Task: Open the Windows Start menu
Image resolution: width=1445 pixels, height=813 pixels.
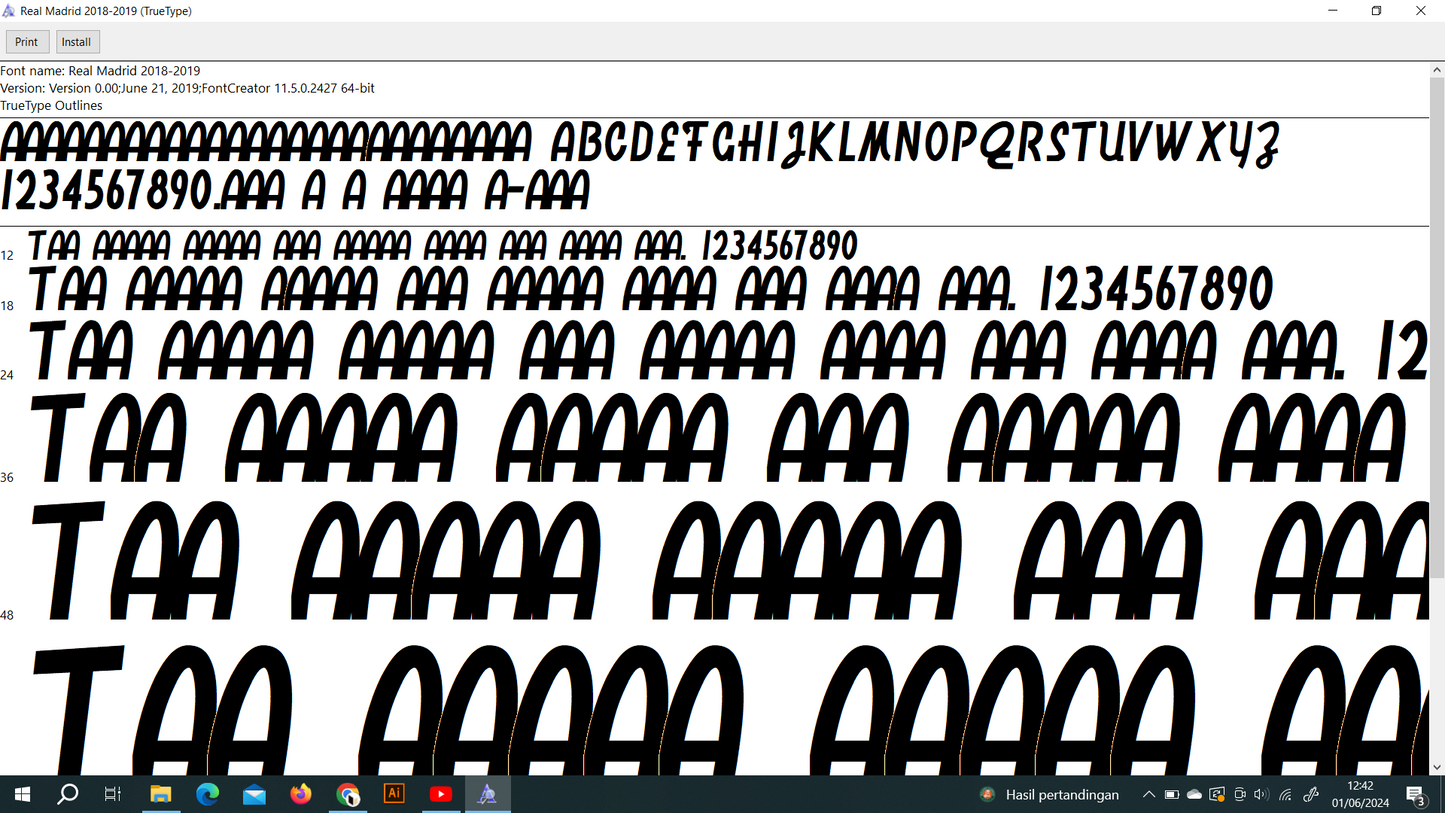Action: click(x=22, y=795)
